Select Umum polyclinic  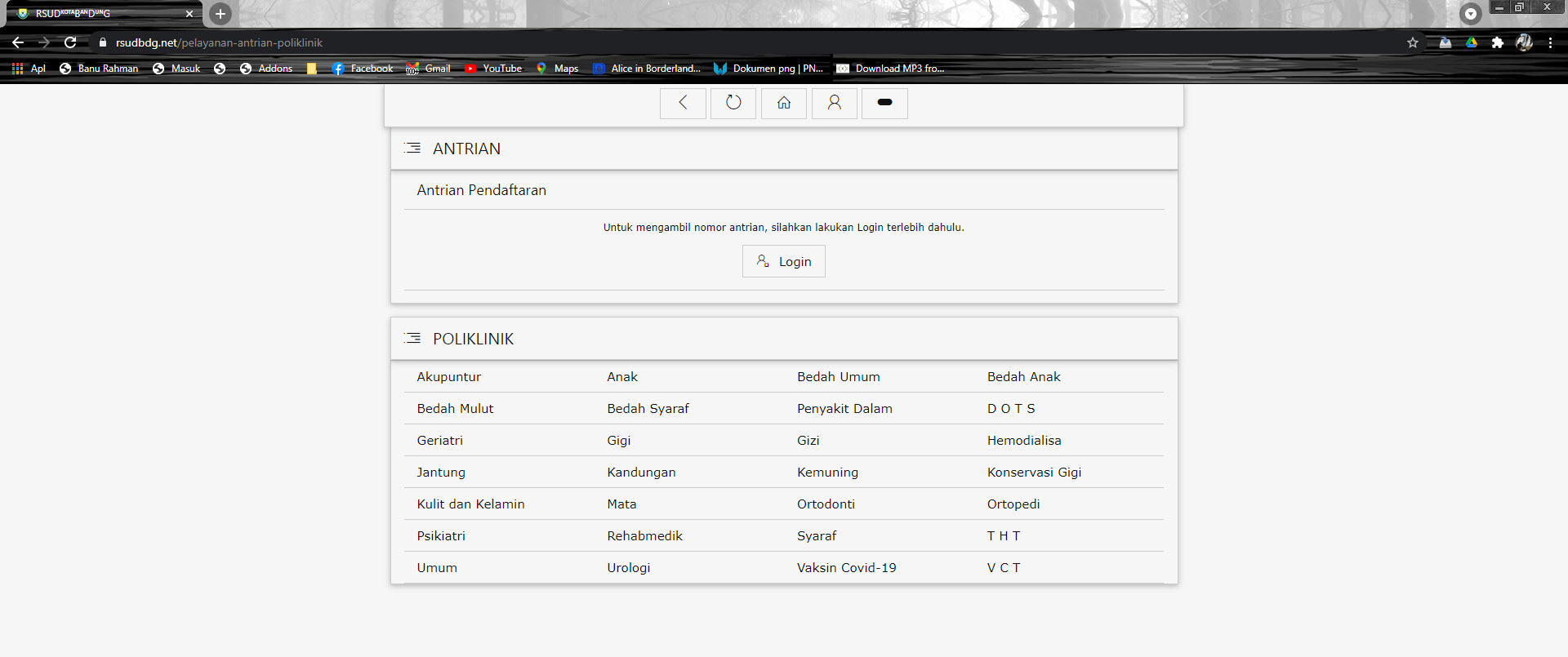point(437,568)
